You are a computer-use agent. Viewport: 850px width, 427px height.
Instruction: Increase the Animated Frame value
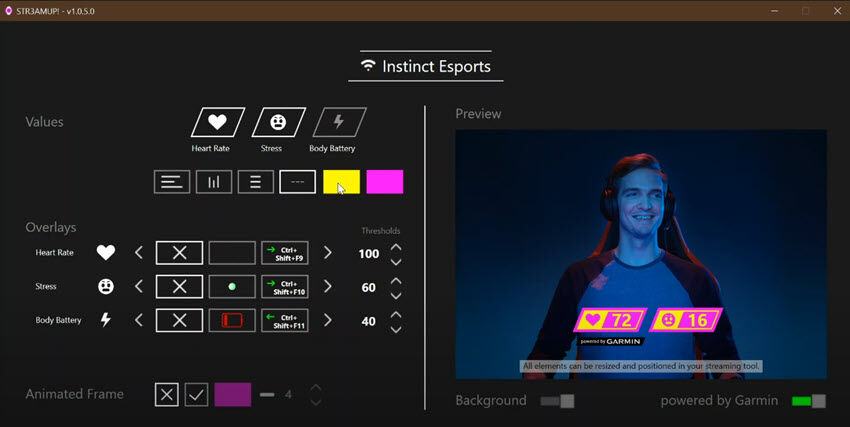click(315, 388)
